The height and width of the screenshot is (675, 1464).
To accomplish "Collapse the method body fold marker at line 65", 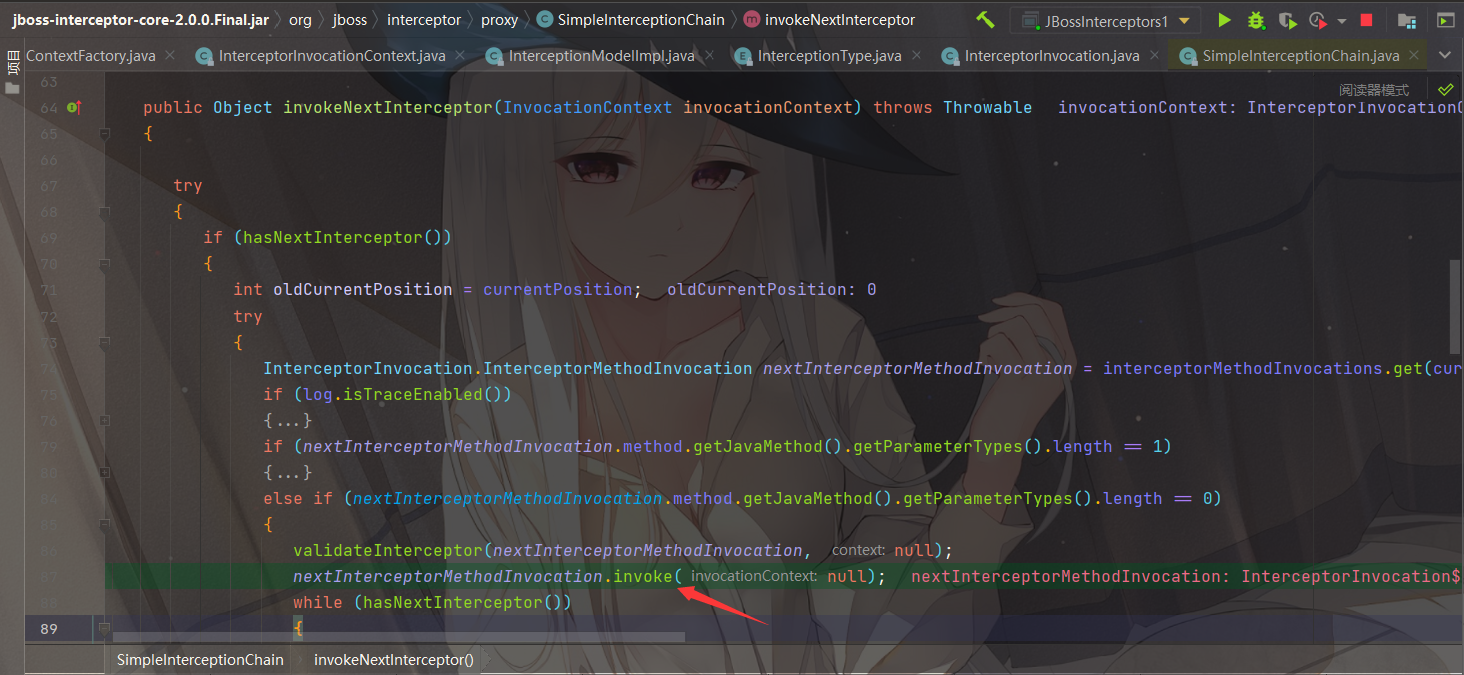I will 104,134.
